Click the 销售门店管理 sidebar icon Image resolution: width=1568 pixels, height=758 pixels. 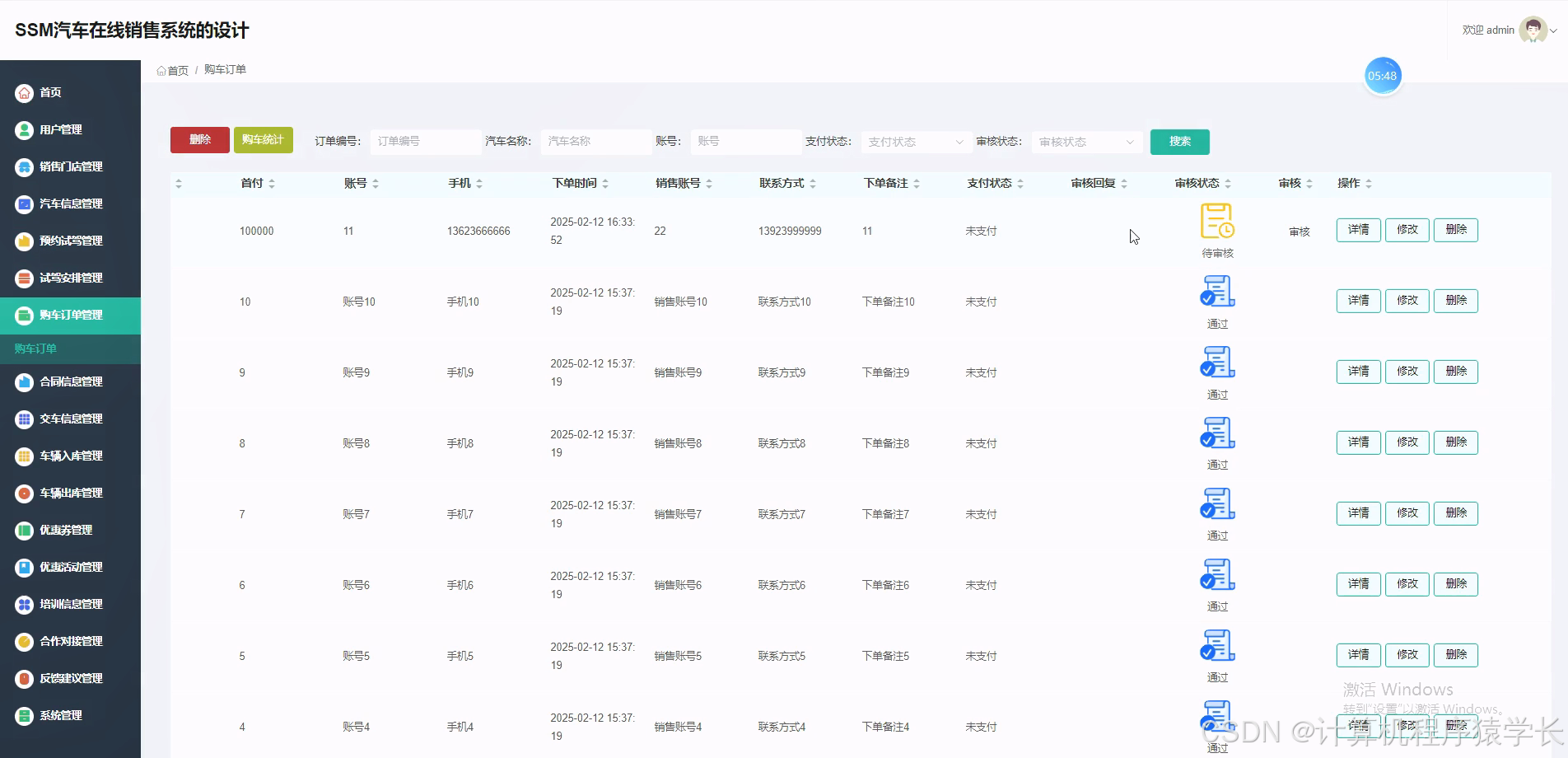pos(25,167)
